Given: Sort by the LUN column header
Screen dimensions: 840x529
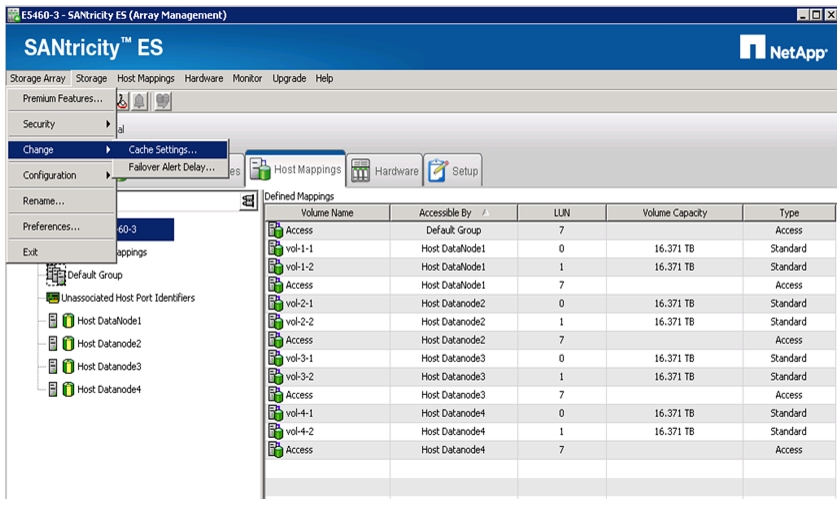Looking at the screenshot, I should tap(561, 213).
